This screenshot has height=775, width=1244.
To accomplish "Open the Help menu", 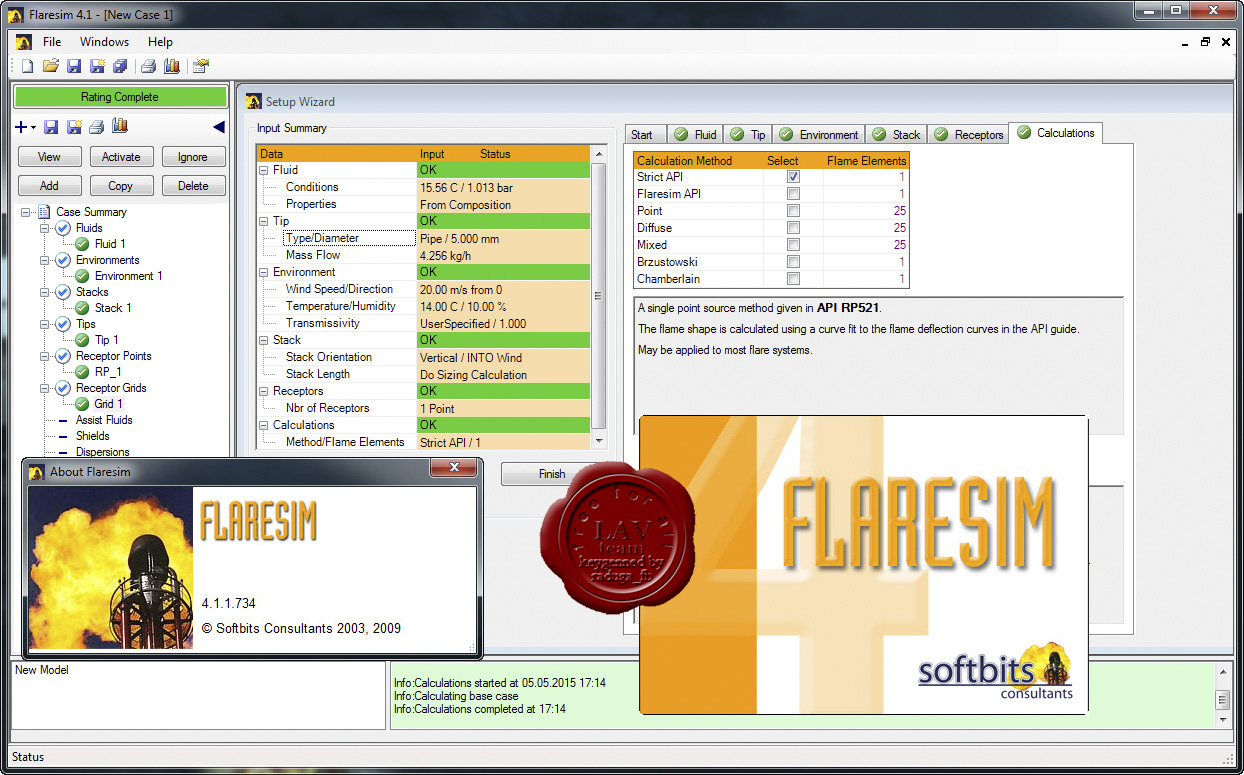I will (x=160, y=42).
